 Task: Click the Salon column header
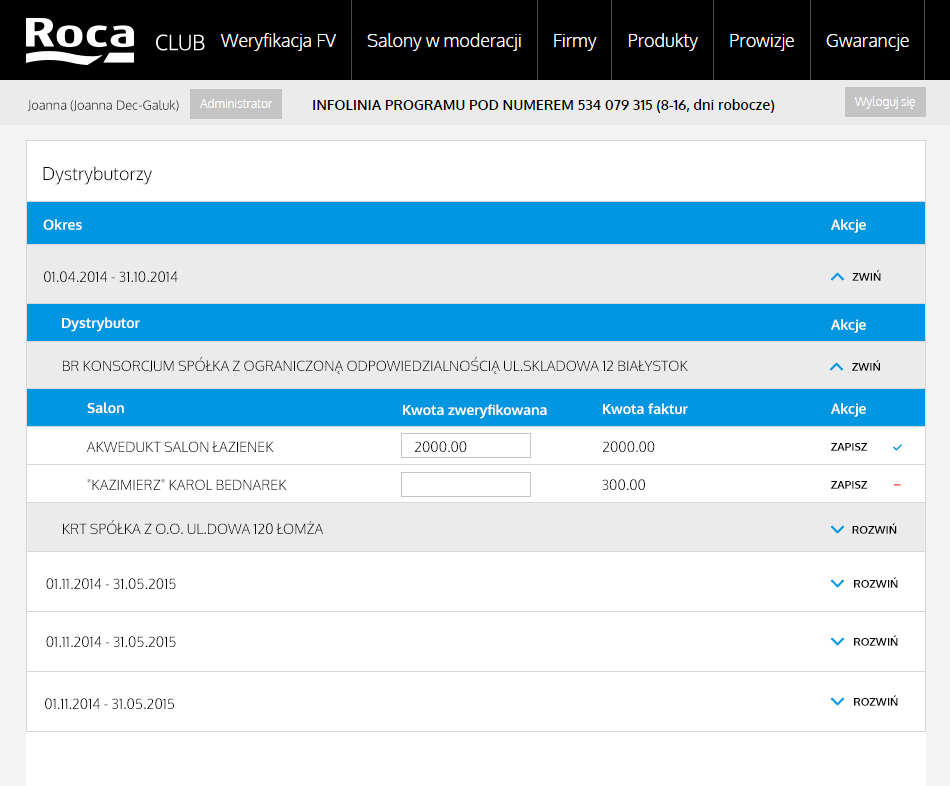coord(105,408)
